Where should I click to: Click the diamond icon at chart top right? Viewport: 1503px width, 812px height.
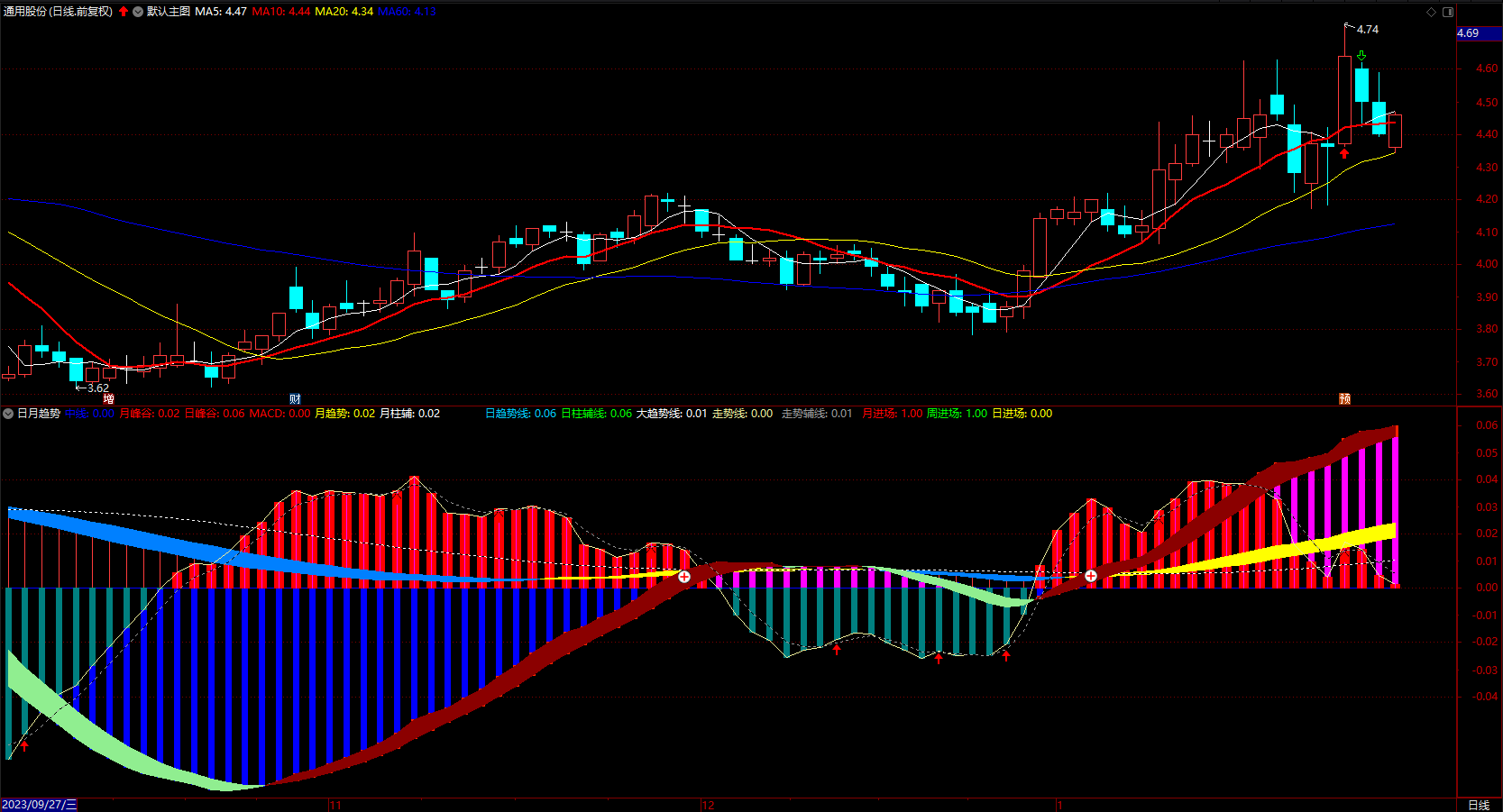[1431, 12]
